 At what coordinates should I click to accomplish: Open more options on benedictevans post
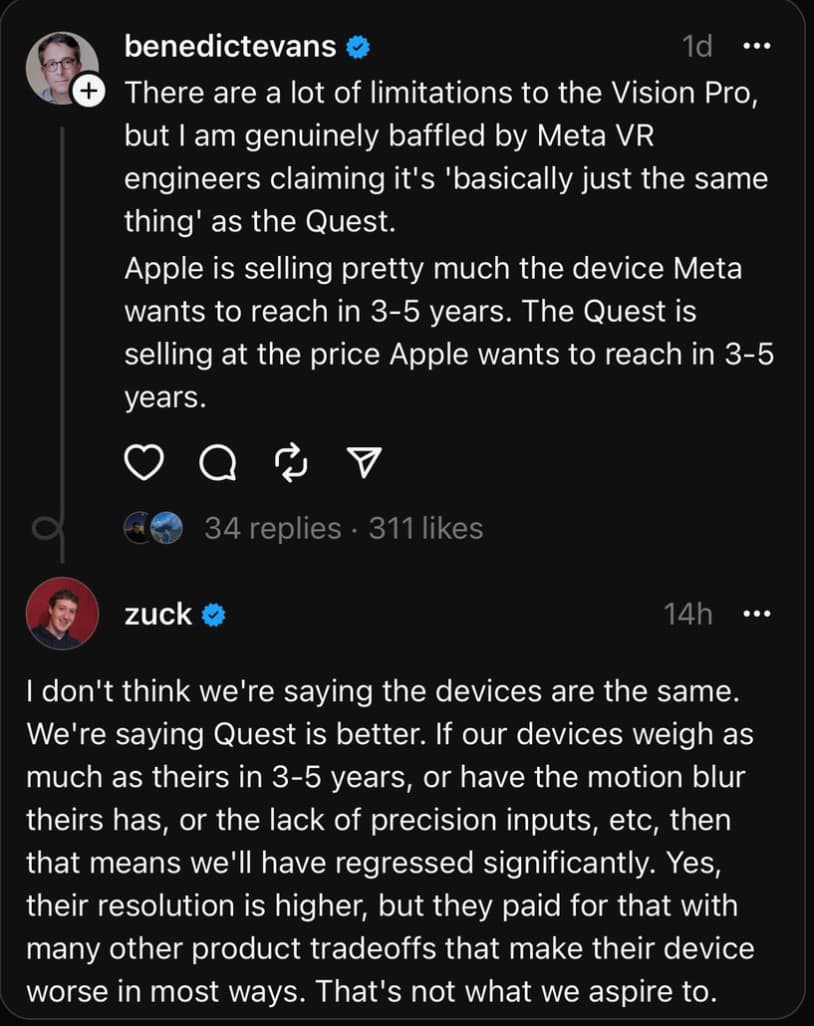[757, 46]
